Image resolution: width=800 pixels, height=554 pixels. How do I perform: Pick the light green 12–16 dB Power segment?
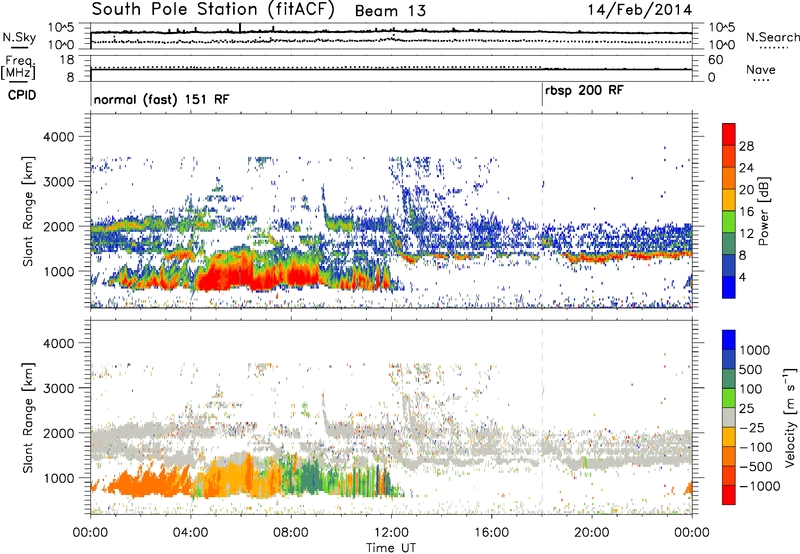729,221
